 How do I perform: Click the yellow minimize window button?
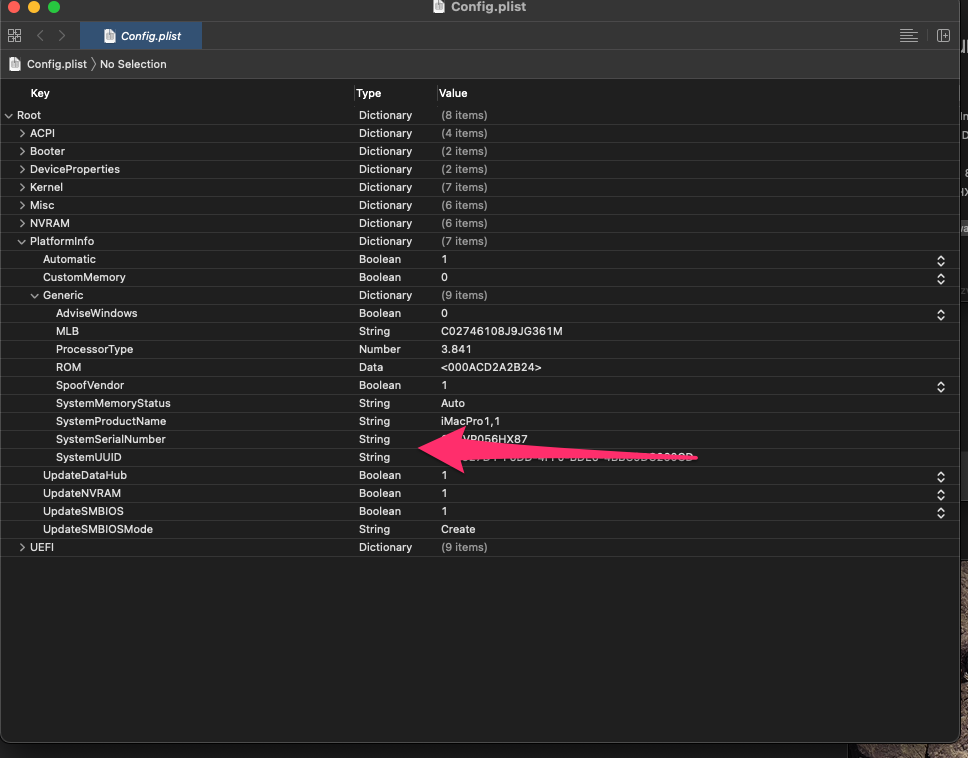[x=34, y=7]
